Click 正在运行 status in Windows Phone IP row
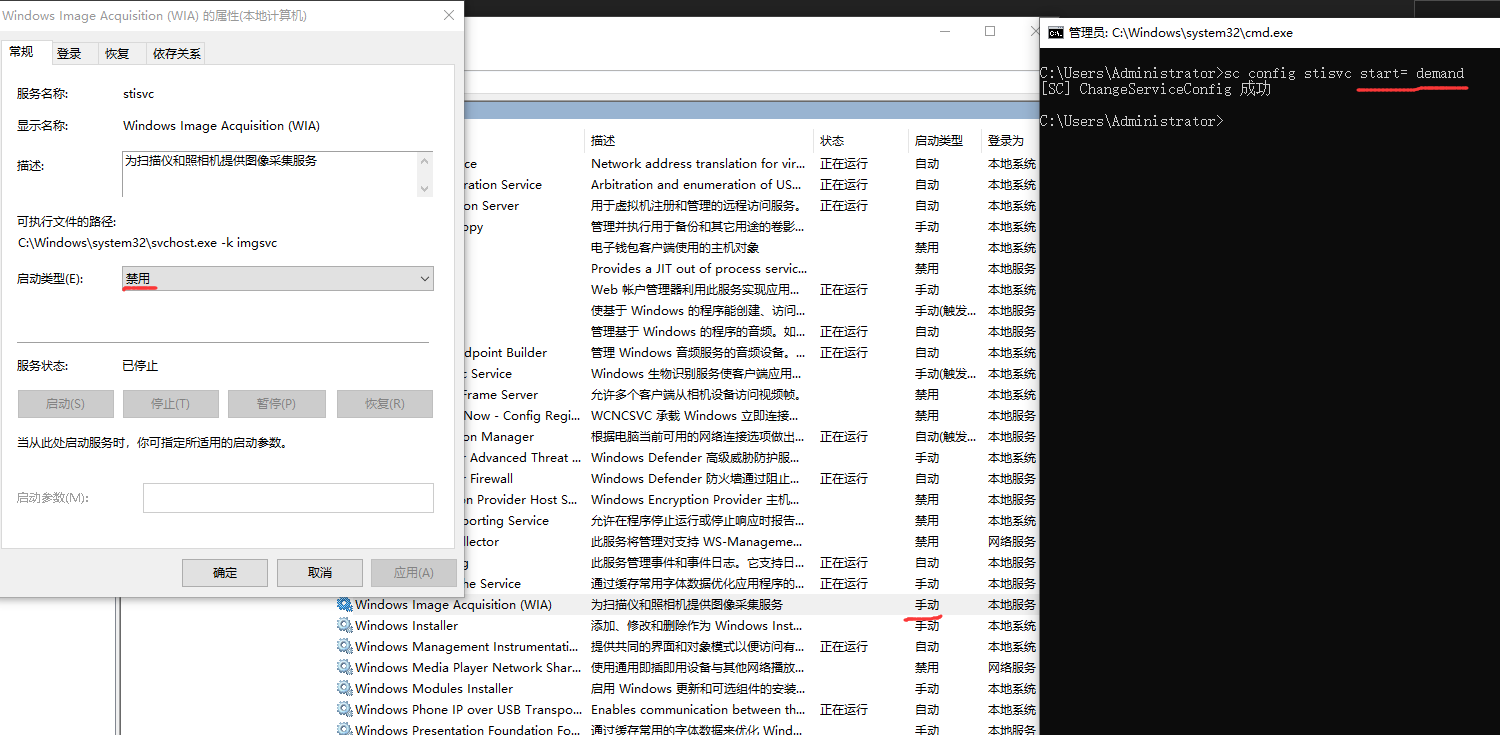The width and height of the screenshot is (1500, 735). point(844,710)
